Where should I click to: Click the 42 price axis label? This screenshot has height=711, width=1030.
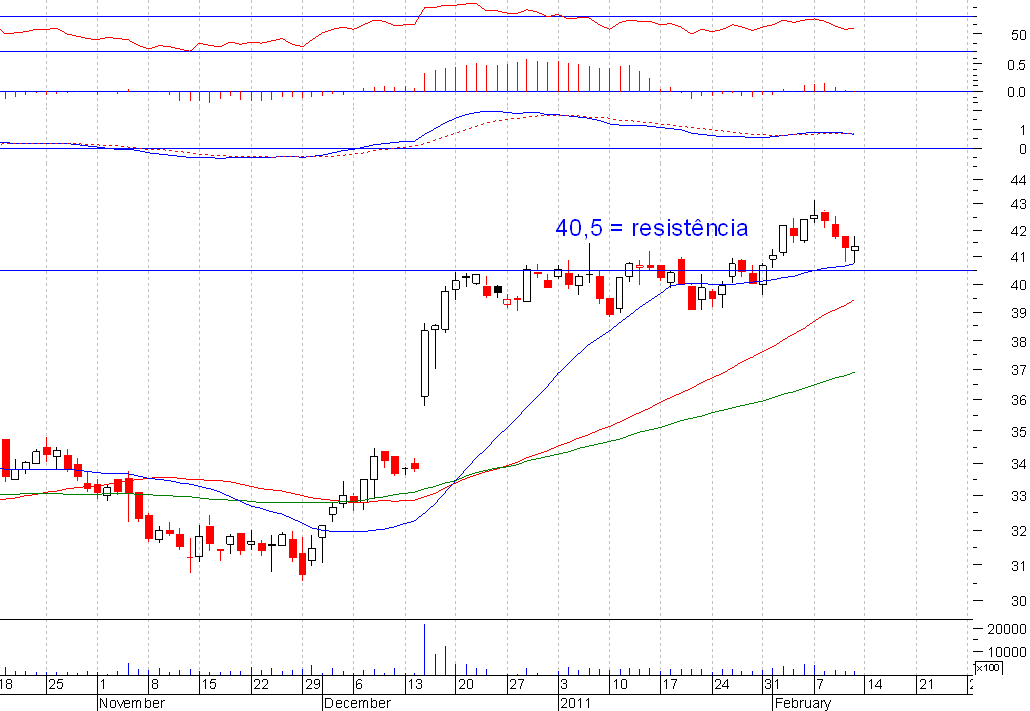point(1018,231)
